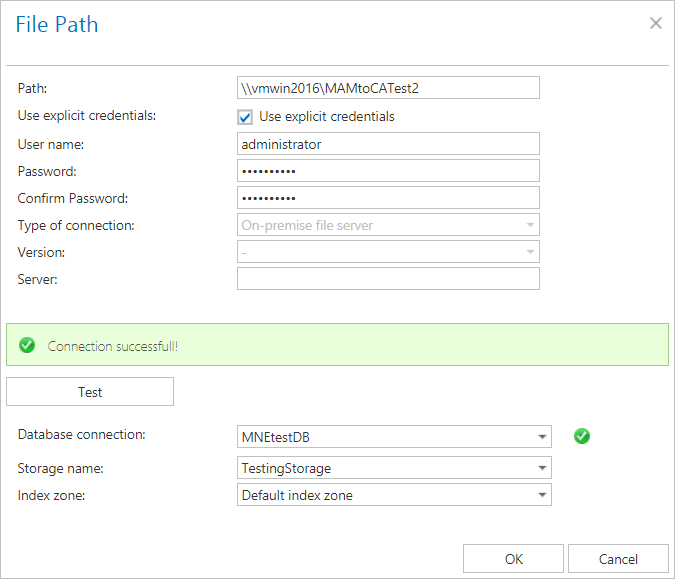Screen dimensions: 675x579
Task: Close the File Path dialog with X
Action: point(656,23)
